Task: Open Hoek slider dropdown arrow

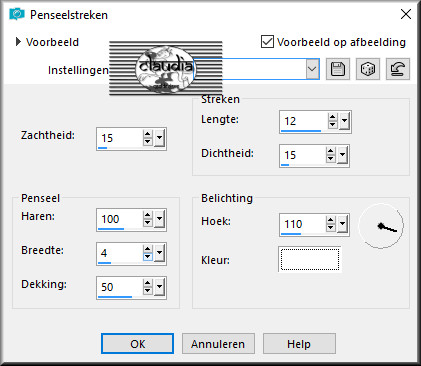Action: tap(343, 224)
